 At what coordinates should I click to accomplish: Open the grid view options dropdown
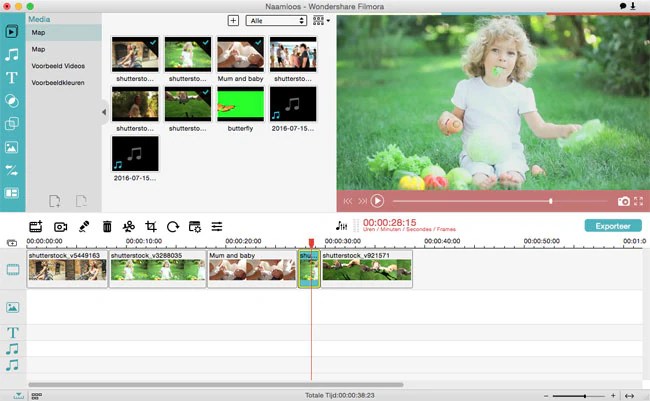pos(321,20)
